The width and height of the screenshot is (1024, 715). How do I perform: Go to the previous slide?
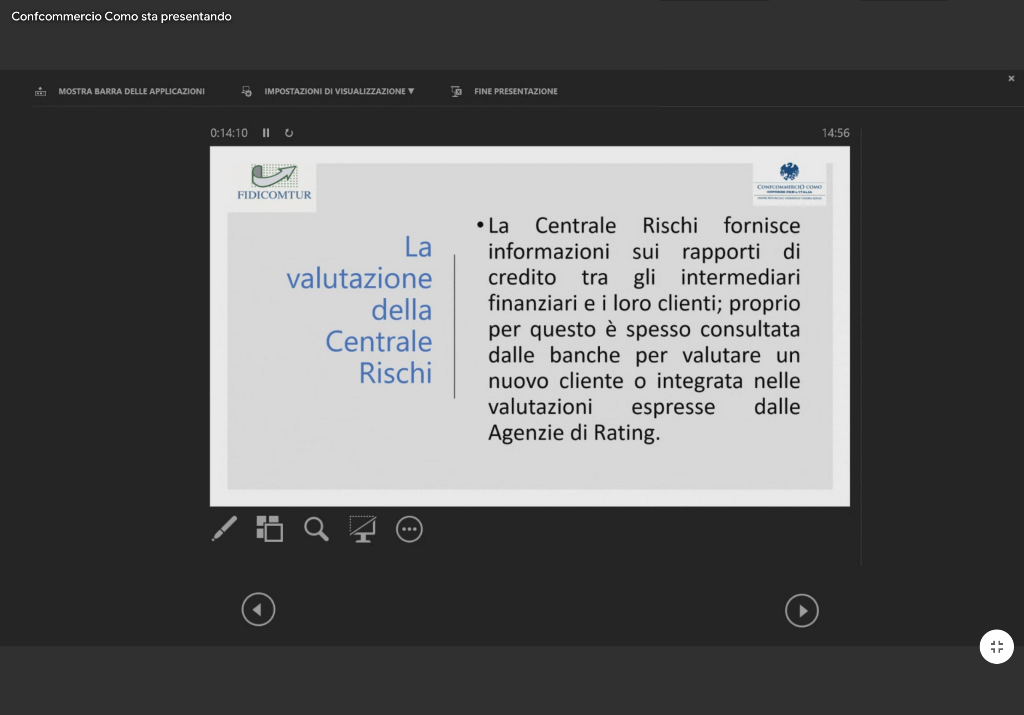258,609
